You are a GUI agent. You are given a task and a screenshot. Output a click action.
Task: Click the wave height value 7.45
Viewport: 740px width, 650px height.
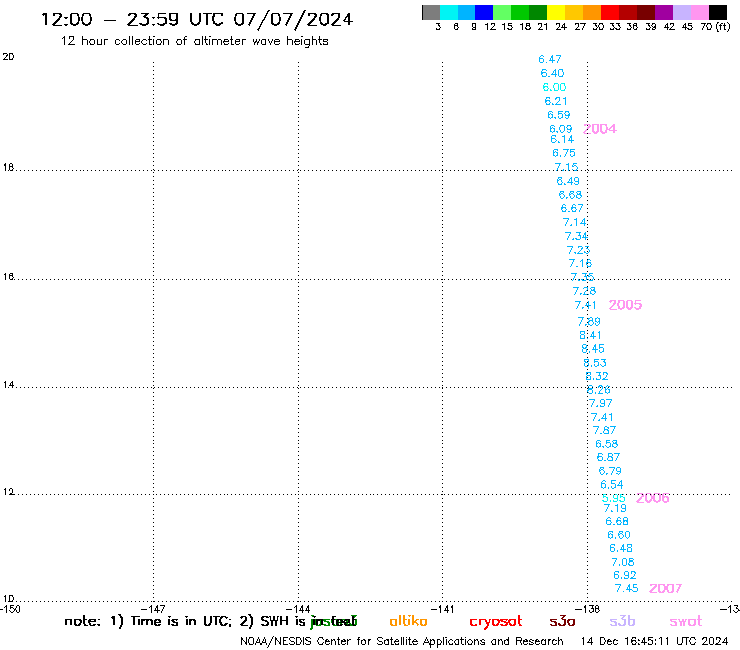click(627, 589)
